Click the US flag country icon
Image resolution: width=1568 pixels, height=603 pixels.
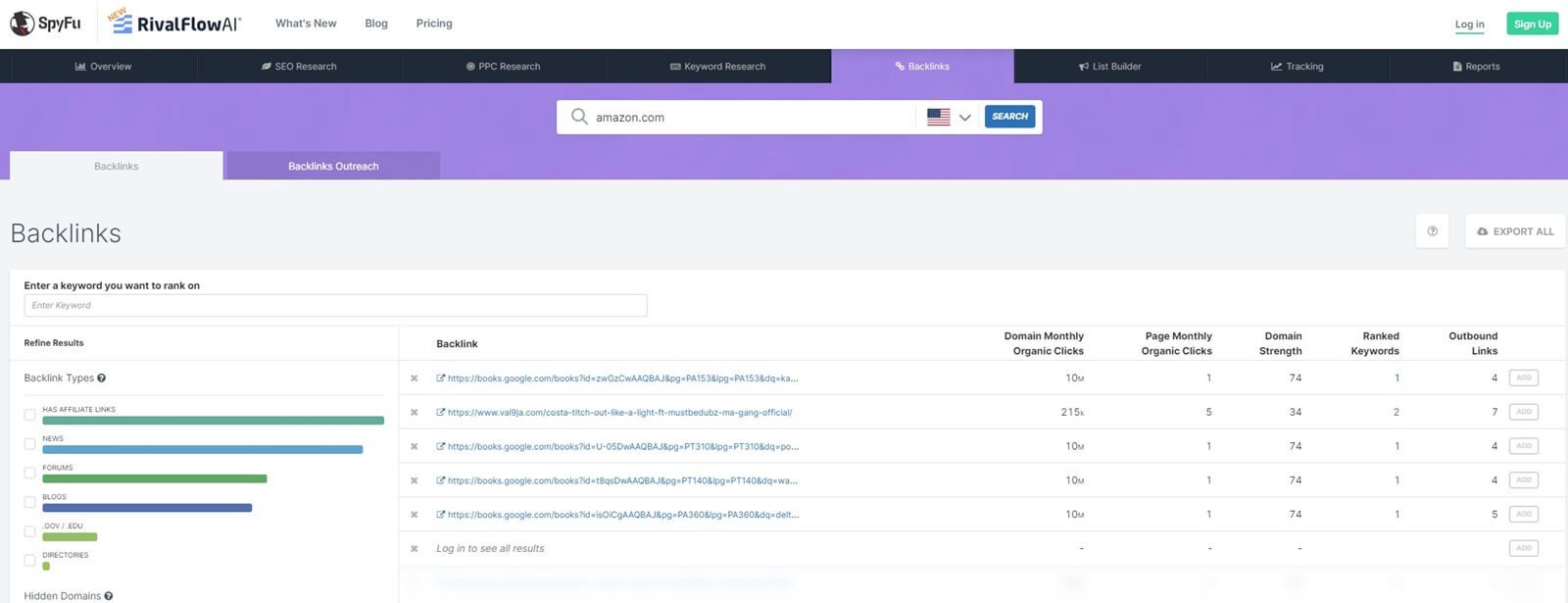coord(938,117)
